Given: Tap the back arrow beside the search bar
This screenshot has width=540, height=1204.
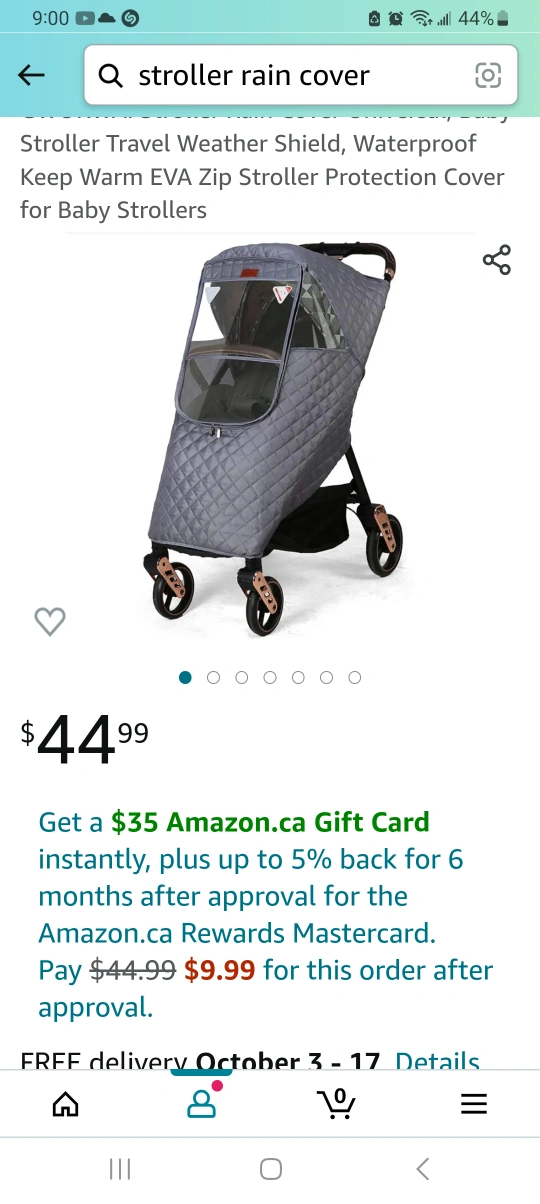Looking at the screenshot, I should coord(32,75).
